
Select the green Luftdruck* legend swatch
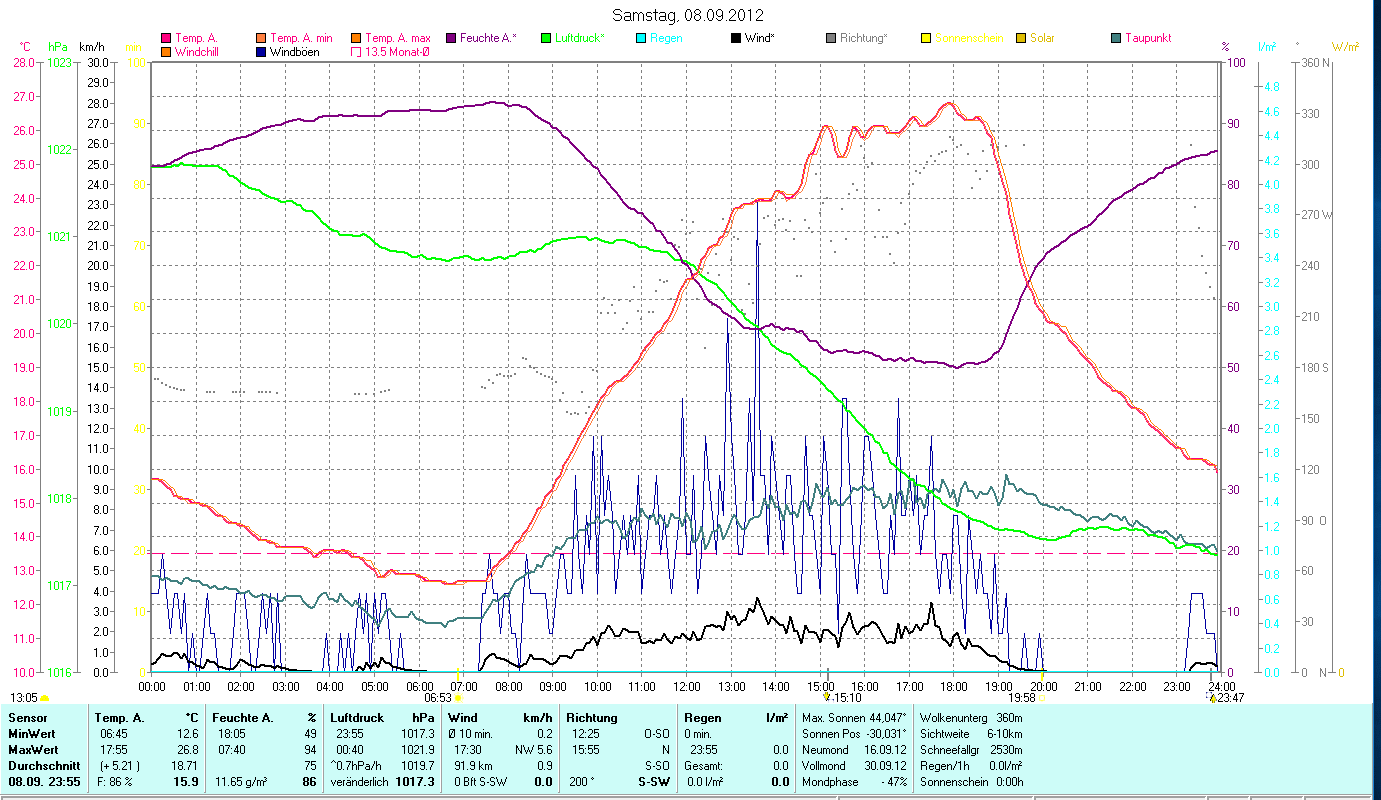[546, 38]
